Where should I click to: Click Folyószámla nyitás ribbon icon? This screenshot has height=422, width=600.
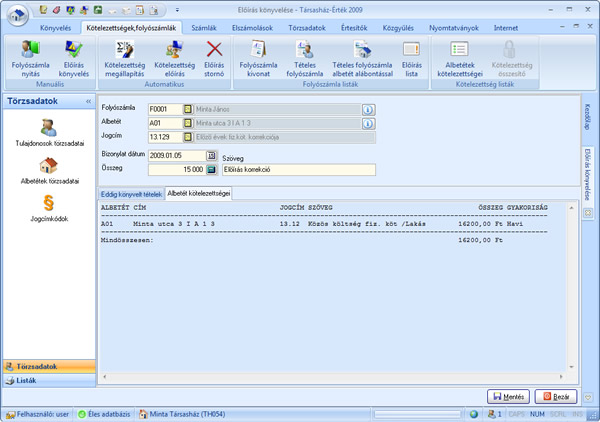30,58
